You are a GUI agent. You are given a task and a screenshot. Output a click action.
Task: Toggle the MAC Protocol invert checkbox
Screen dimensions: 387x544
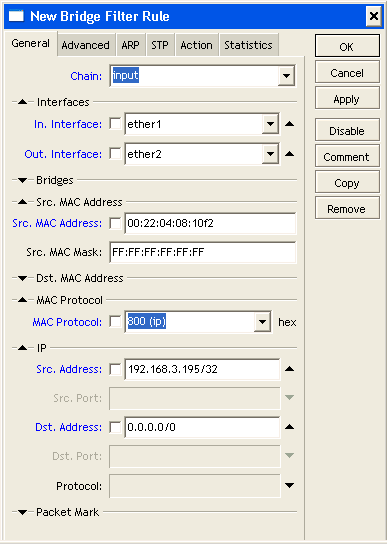coord(115,322)
